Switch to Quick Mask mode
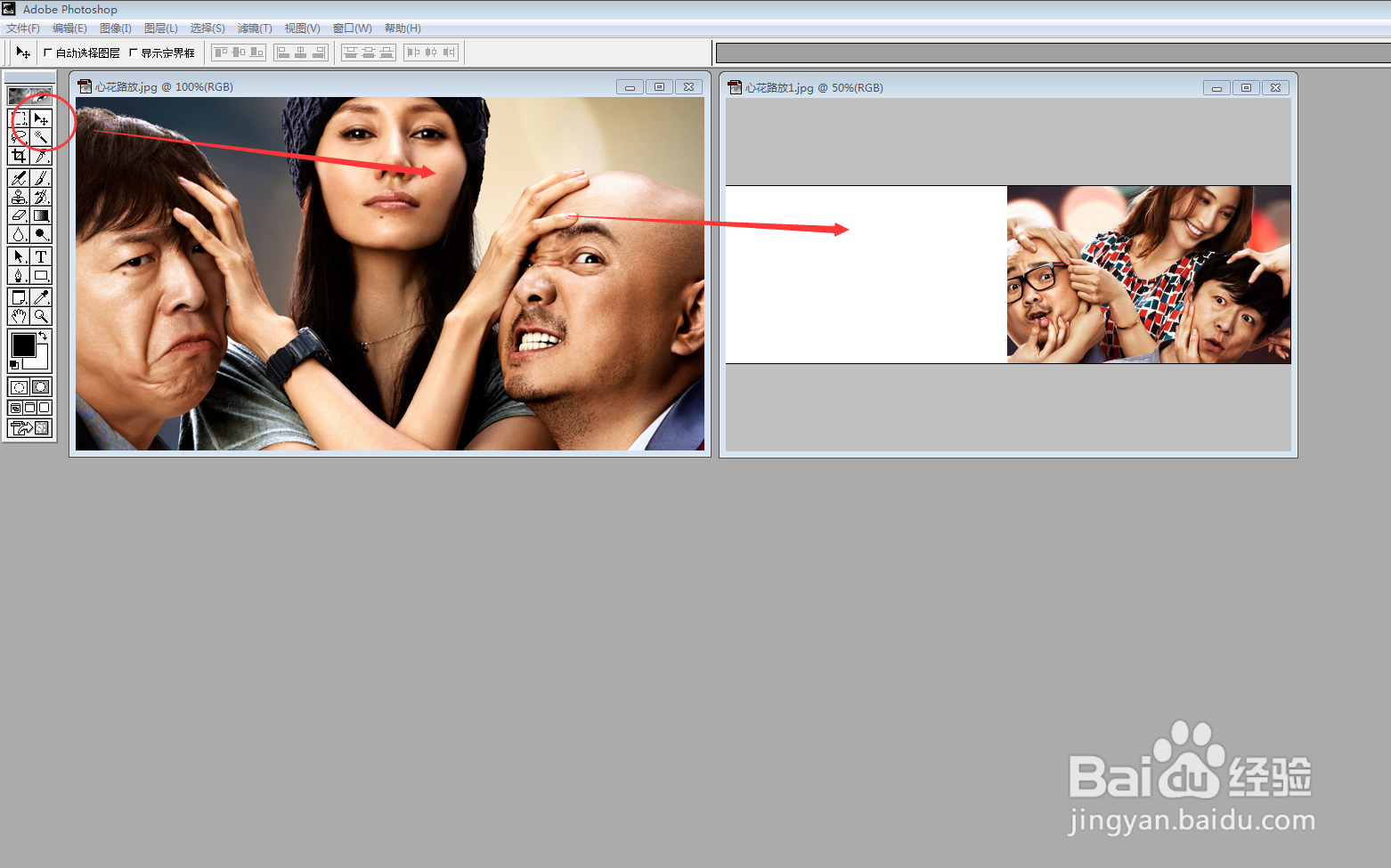 (41, 387)
